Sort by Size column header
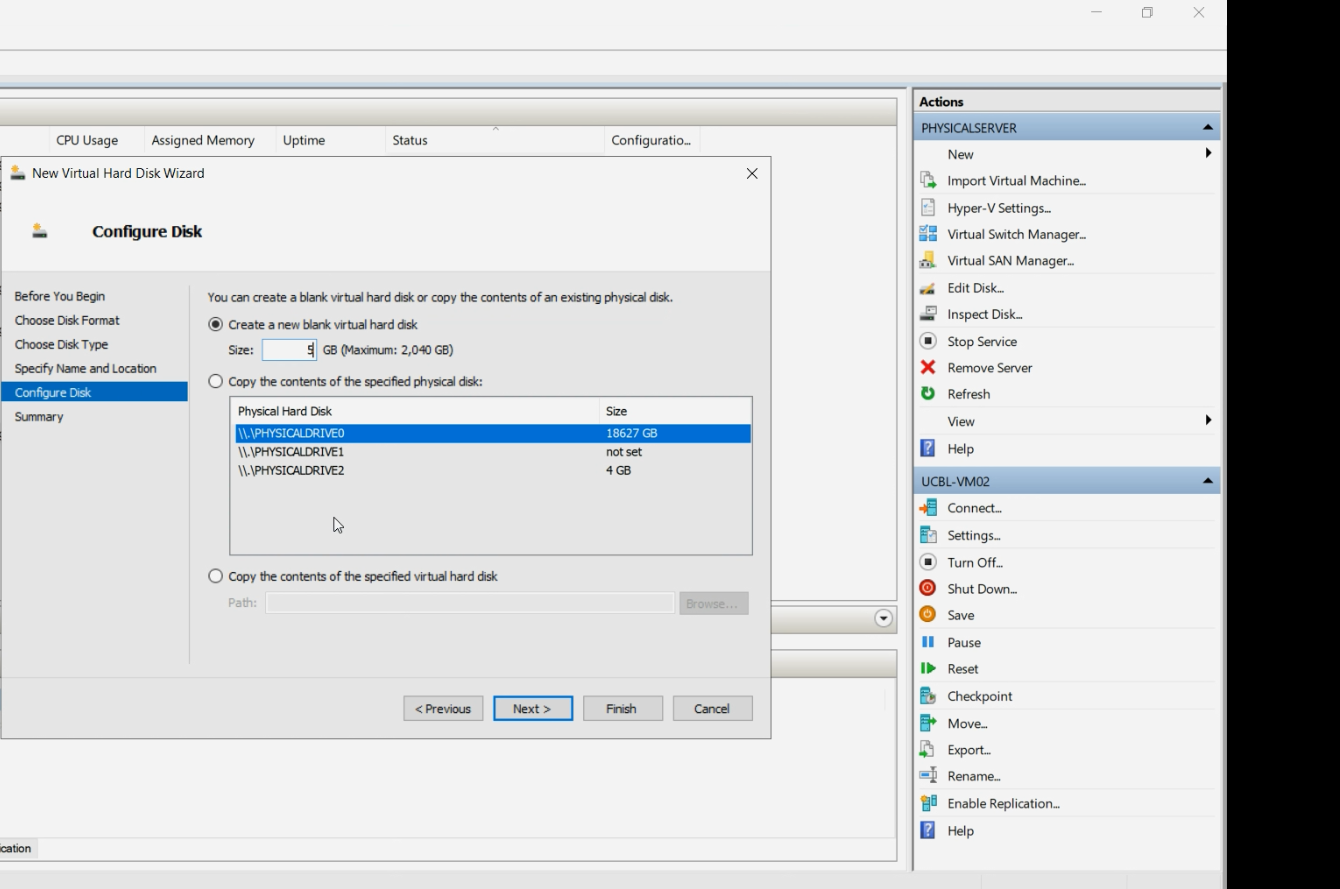The width and height of the screenshot is (1340, 889). point(675,411)
